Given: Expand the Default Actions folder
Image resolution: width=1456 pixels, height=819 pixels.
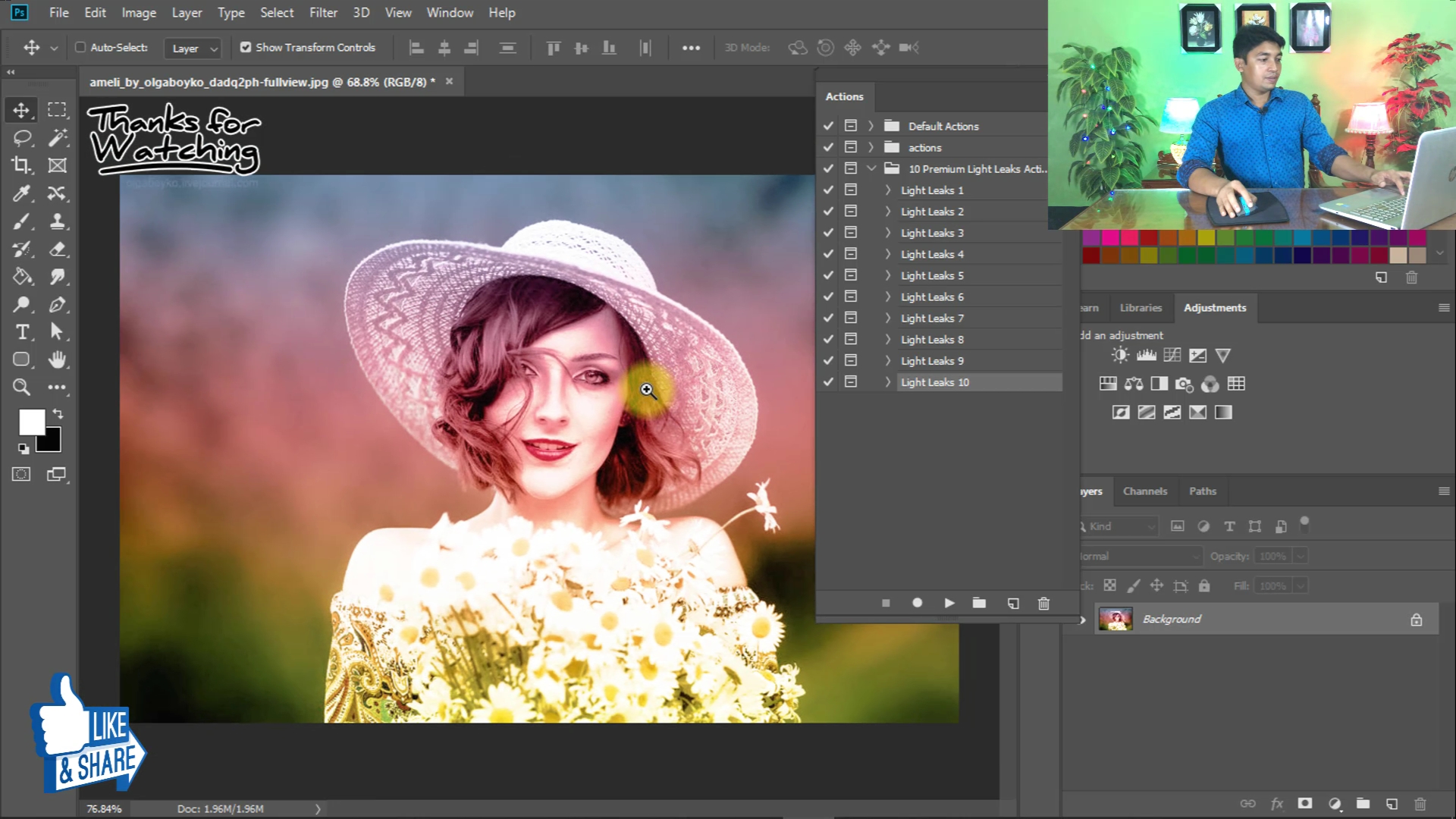Looking at the screenshot, I should coord(871,126).
